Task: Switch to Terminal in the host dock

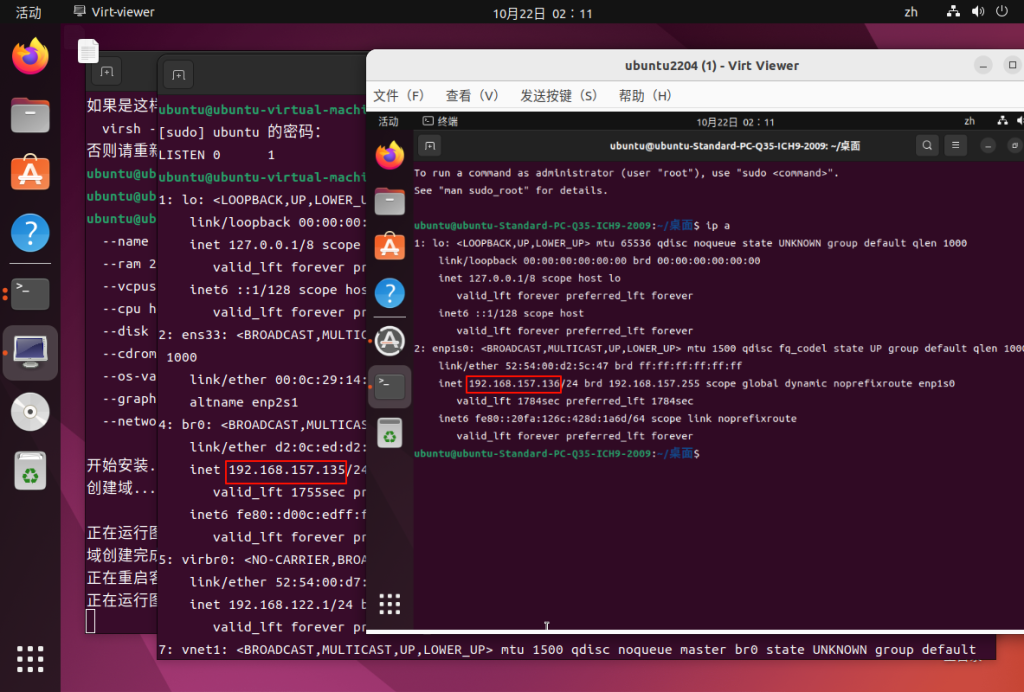Action: tap(30, 293)
